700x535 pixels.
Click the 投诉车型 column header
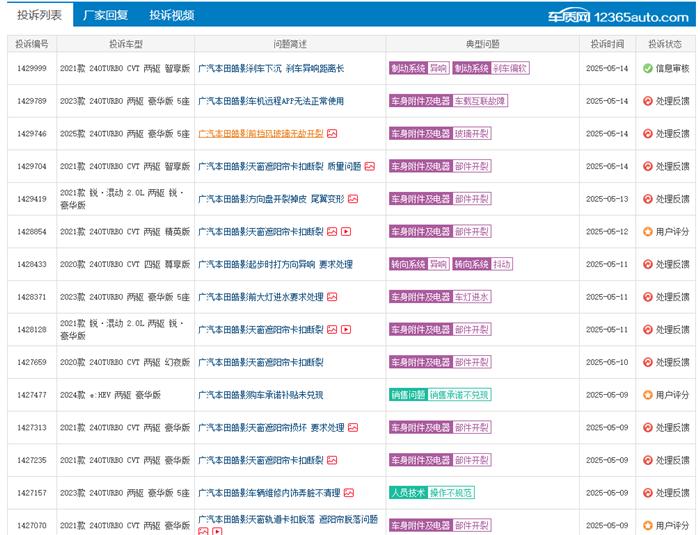125,44
